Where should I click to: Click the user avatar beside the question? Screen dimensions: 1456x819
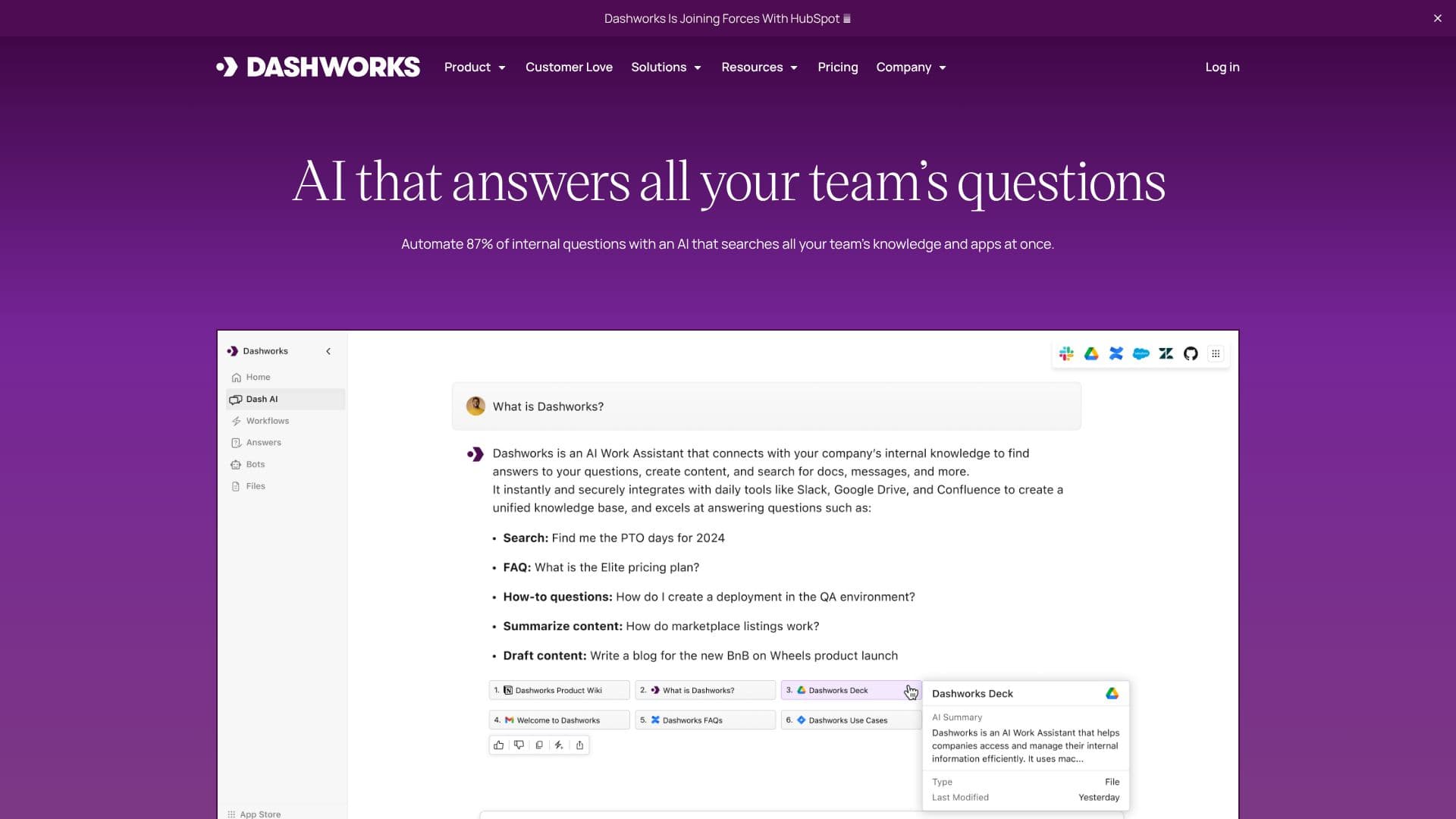[475, 406]
